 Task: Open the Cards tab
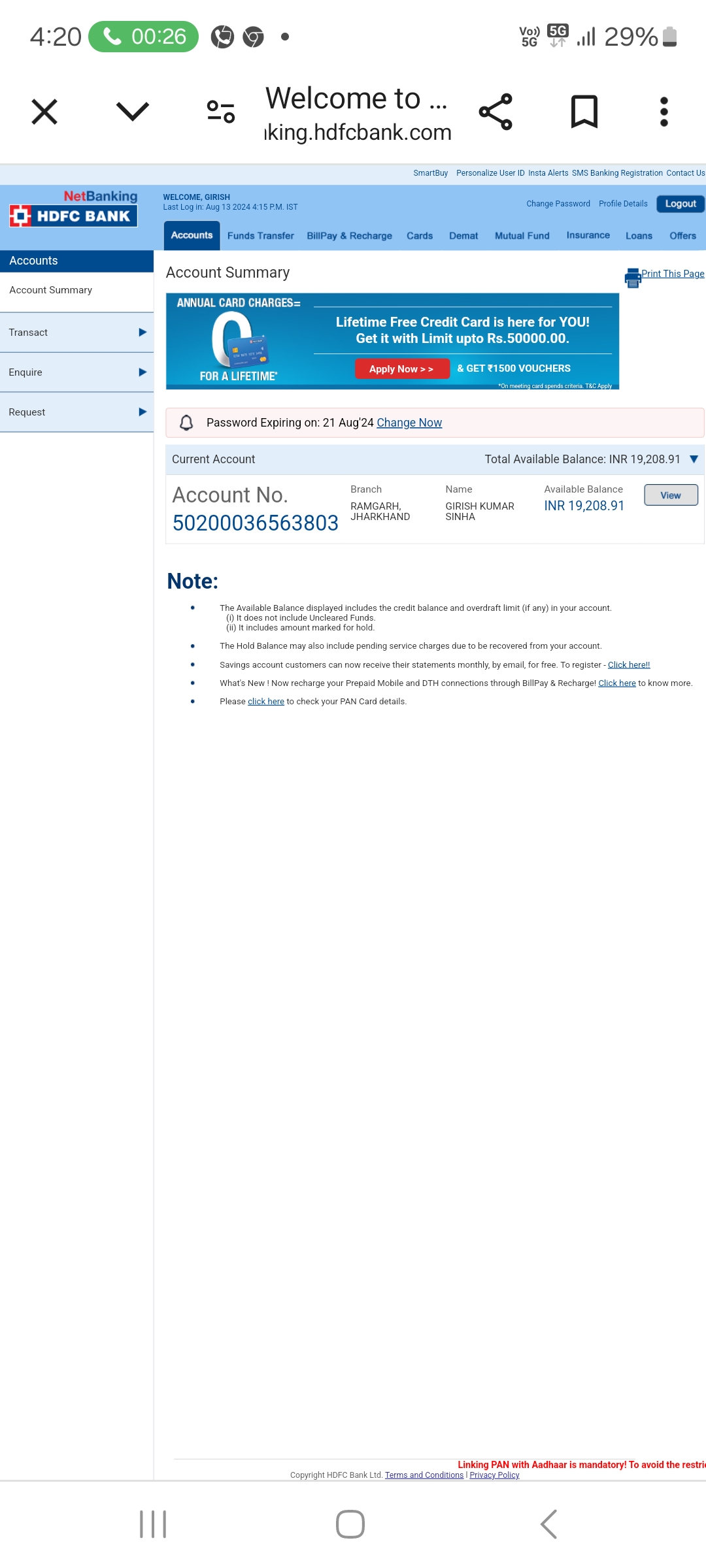[420, 236]
